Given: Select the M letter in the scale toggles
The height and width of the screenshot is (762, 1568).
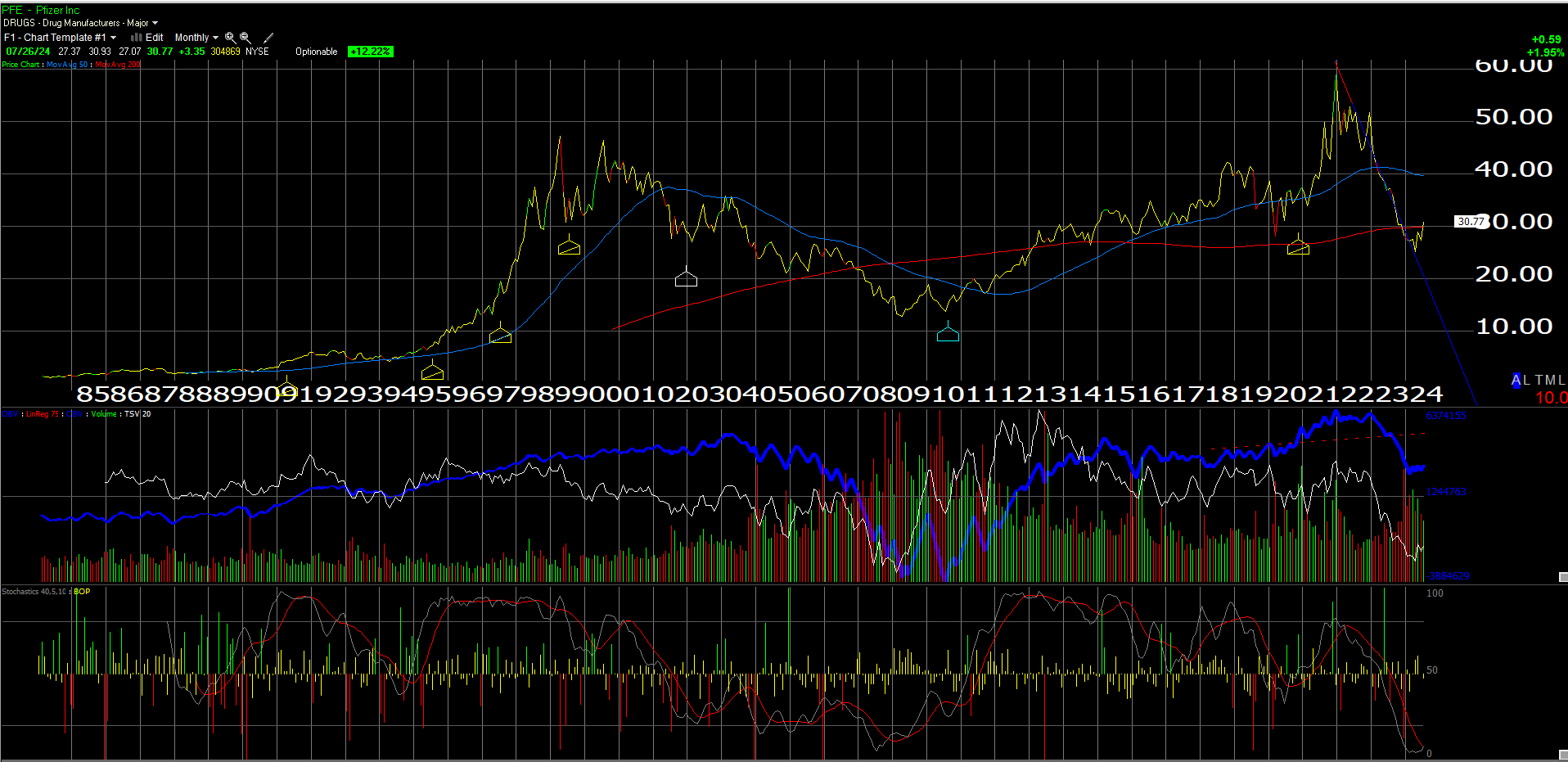Looking at the screenshot, I should (1550, 380).
